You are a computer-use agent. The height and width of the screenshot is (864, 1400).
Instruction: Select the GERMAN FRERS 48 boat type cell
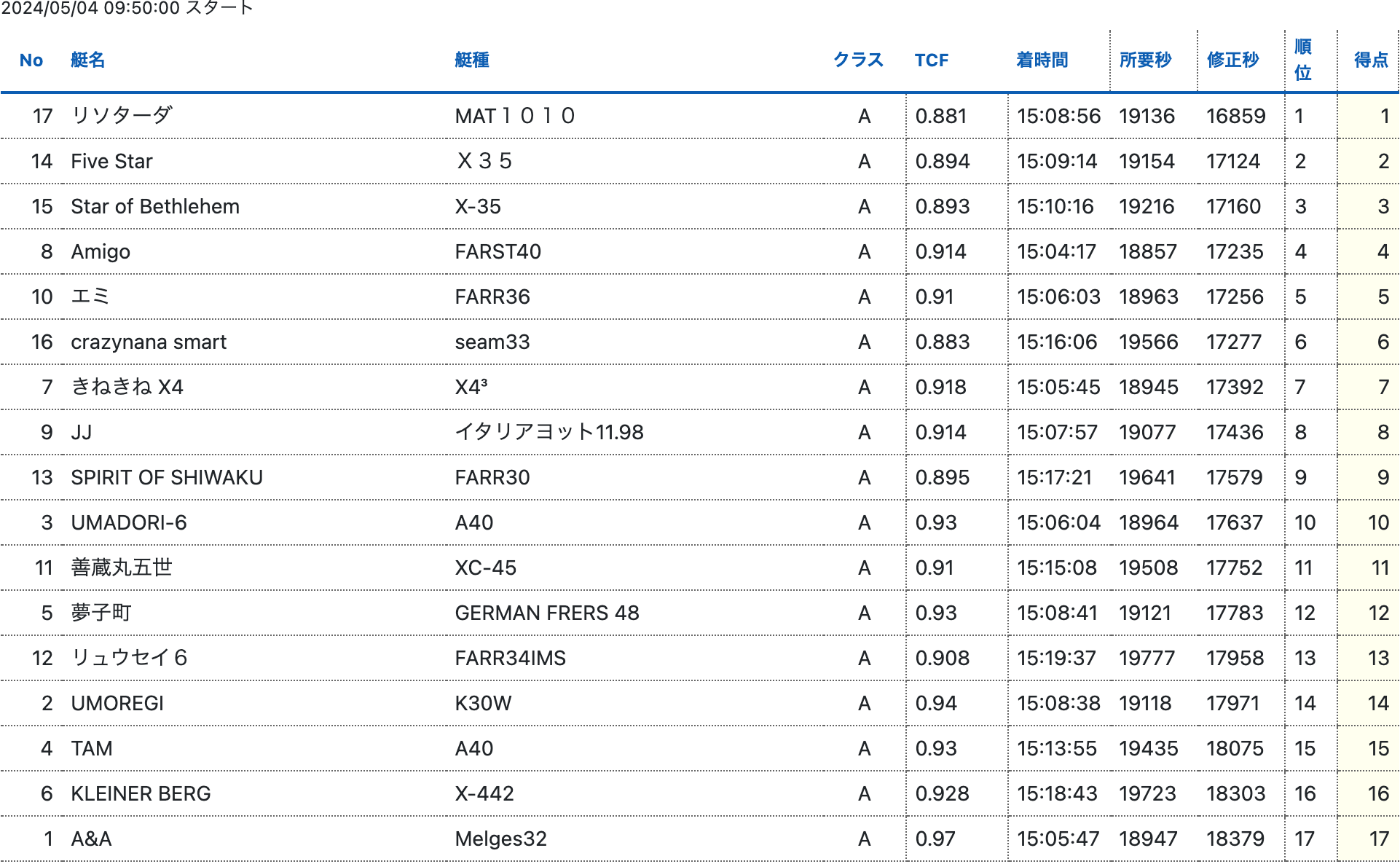(547, 613)
